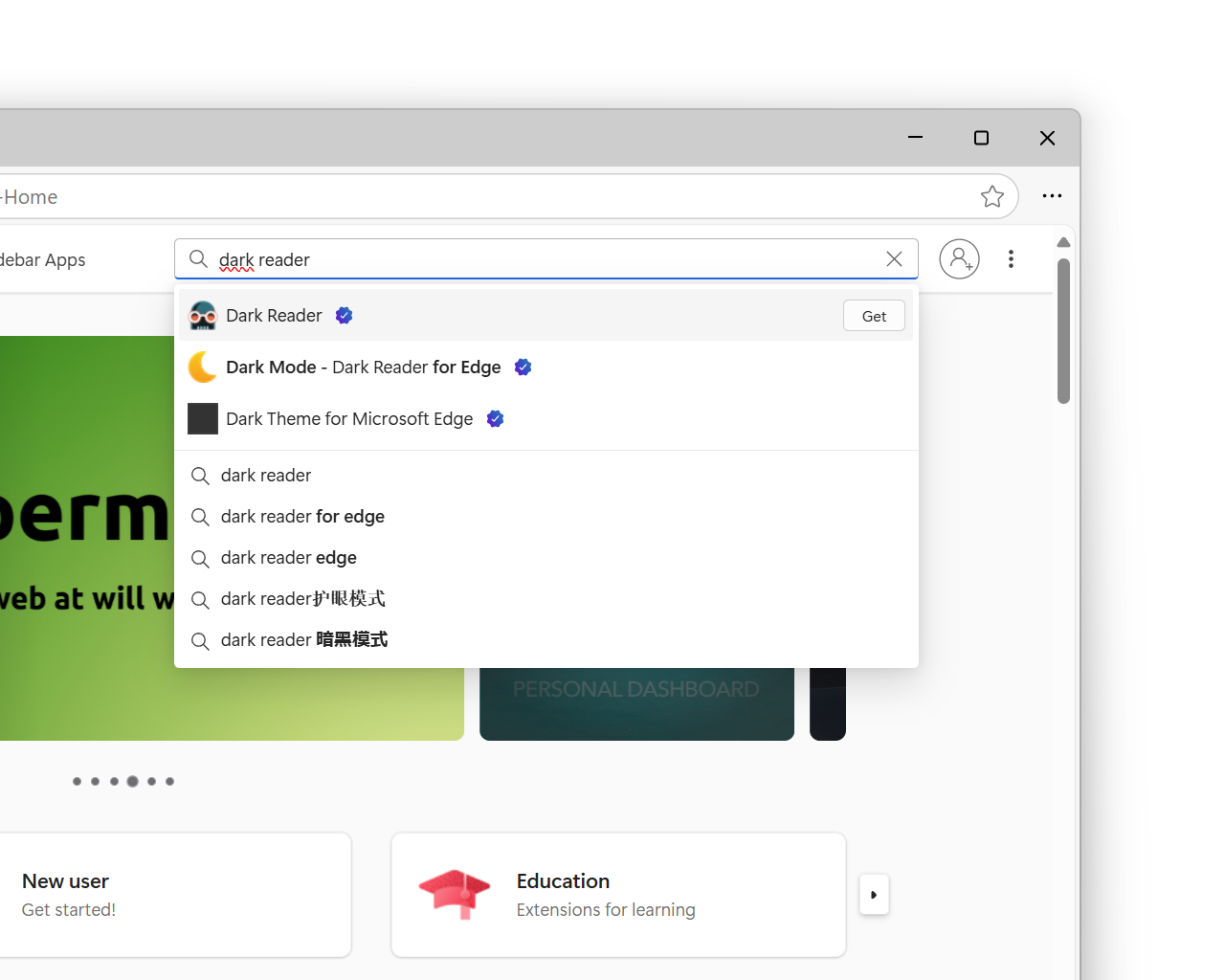Open the Education category card
Screen dimensions: 1225x980
[618, 895]
